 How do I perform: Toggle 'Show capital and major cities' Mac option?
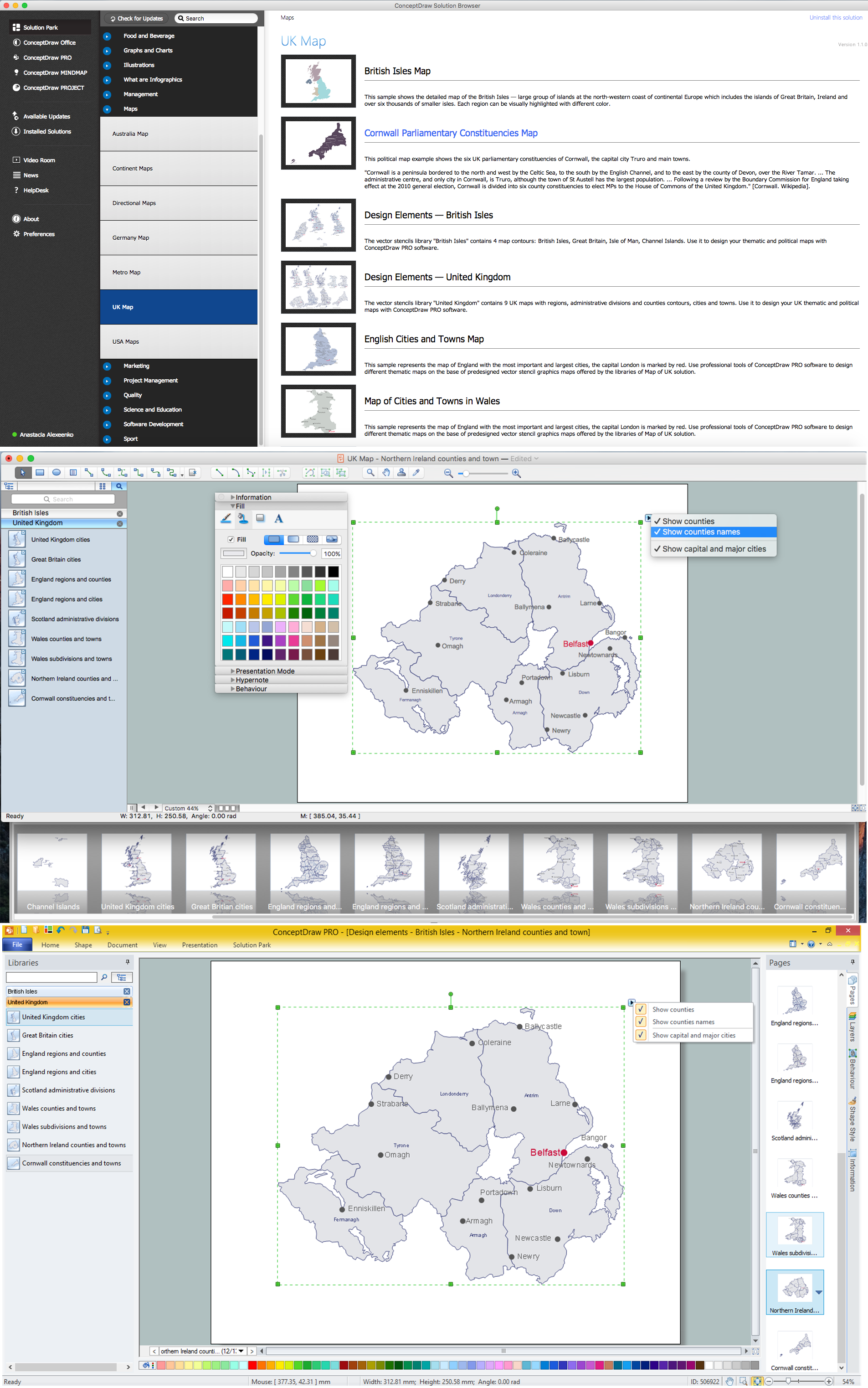[x=713, y=548]
